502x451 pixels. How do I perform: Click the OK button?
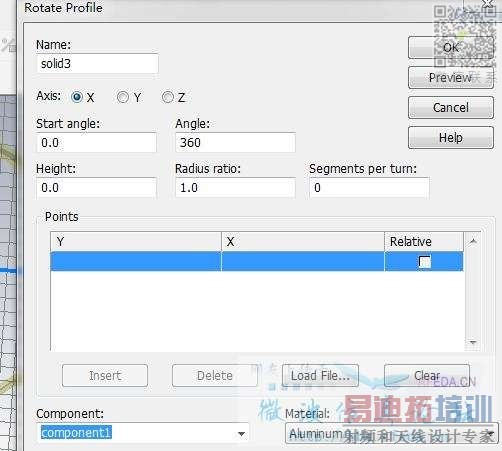click(451, 48)
